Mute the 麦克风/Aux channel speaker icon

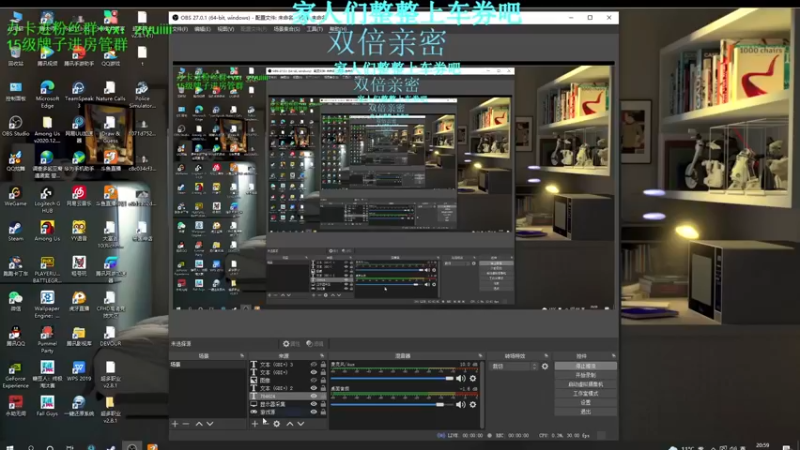click(x=461, y=379)
